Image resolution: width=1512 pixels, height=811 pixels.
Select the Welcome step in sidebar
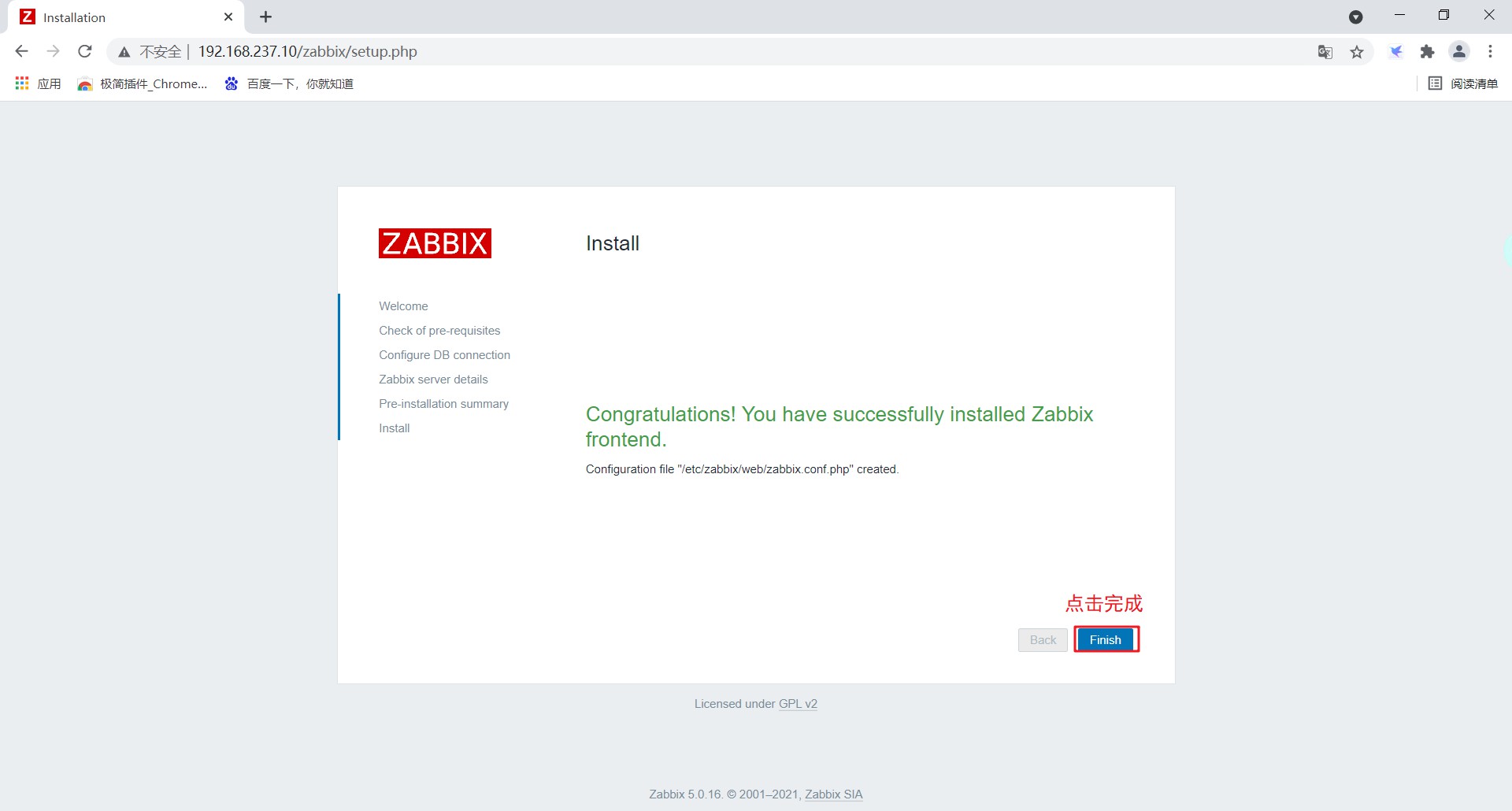403,306
